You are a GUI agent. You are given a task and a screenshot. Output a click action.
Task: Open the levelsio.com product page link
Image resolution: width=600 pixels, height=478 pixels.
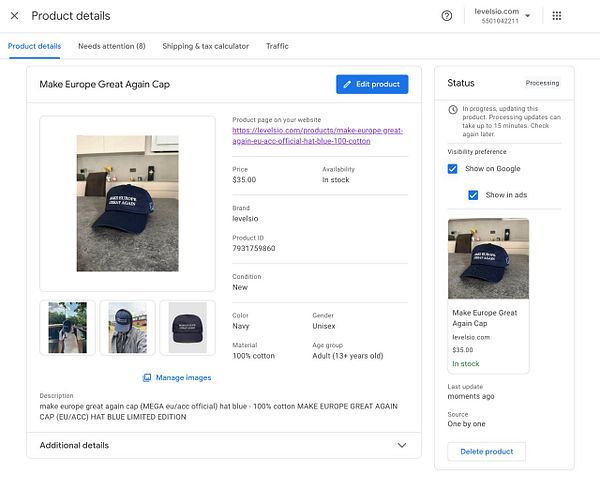316,136
